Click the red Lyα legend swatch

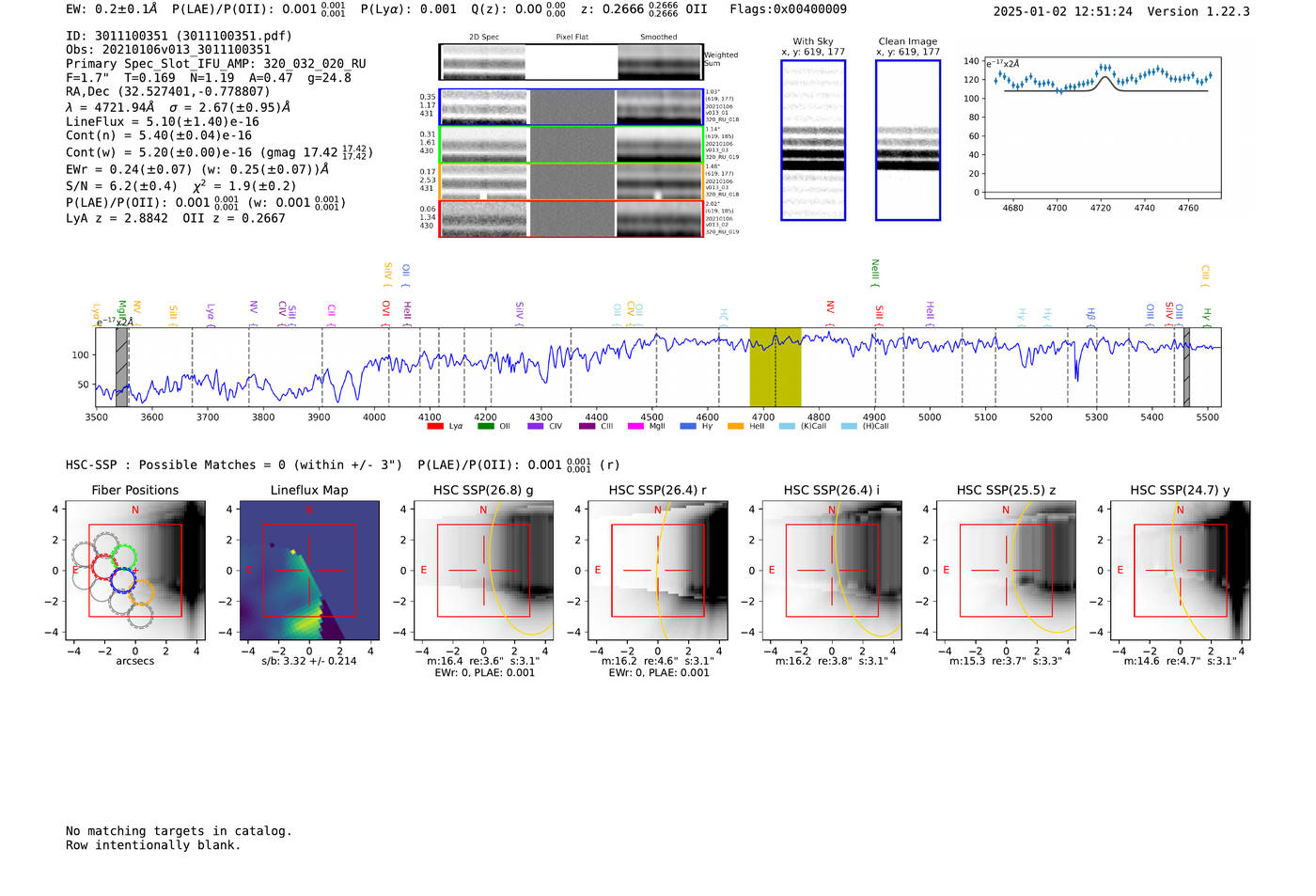[x=434, y=426]
